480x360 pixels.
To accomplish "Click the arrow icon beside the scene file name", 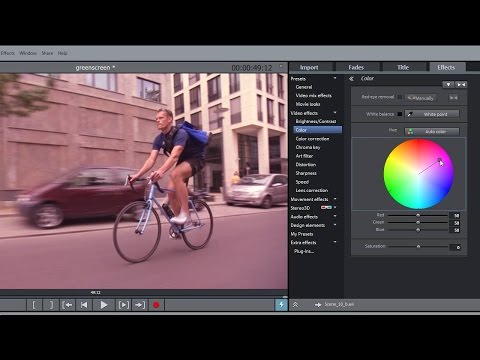I will [x=318, y=304].
